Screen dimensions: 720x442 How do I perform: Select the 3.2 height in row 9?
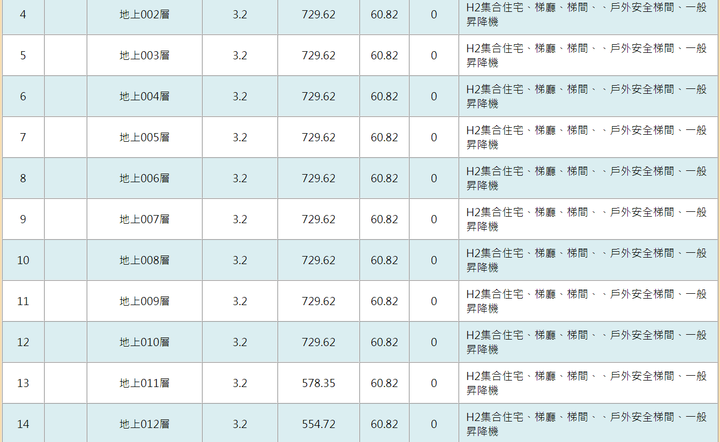(x=240, y=219)
